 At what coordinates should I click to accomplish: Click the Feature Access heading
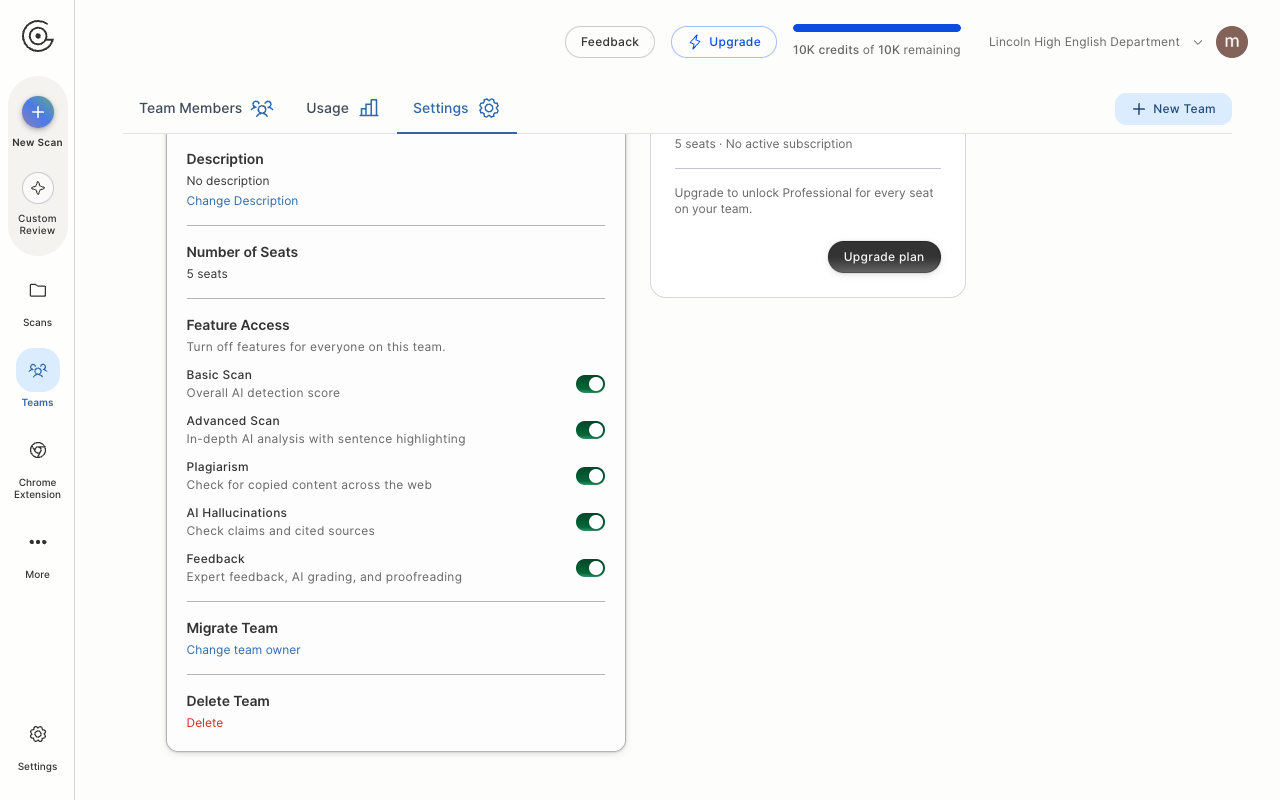[x=238, y=325]
